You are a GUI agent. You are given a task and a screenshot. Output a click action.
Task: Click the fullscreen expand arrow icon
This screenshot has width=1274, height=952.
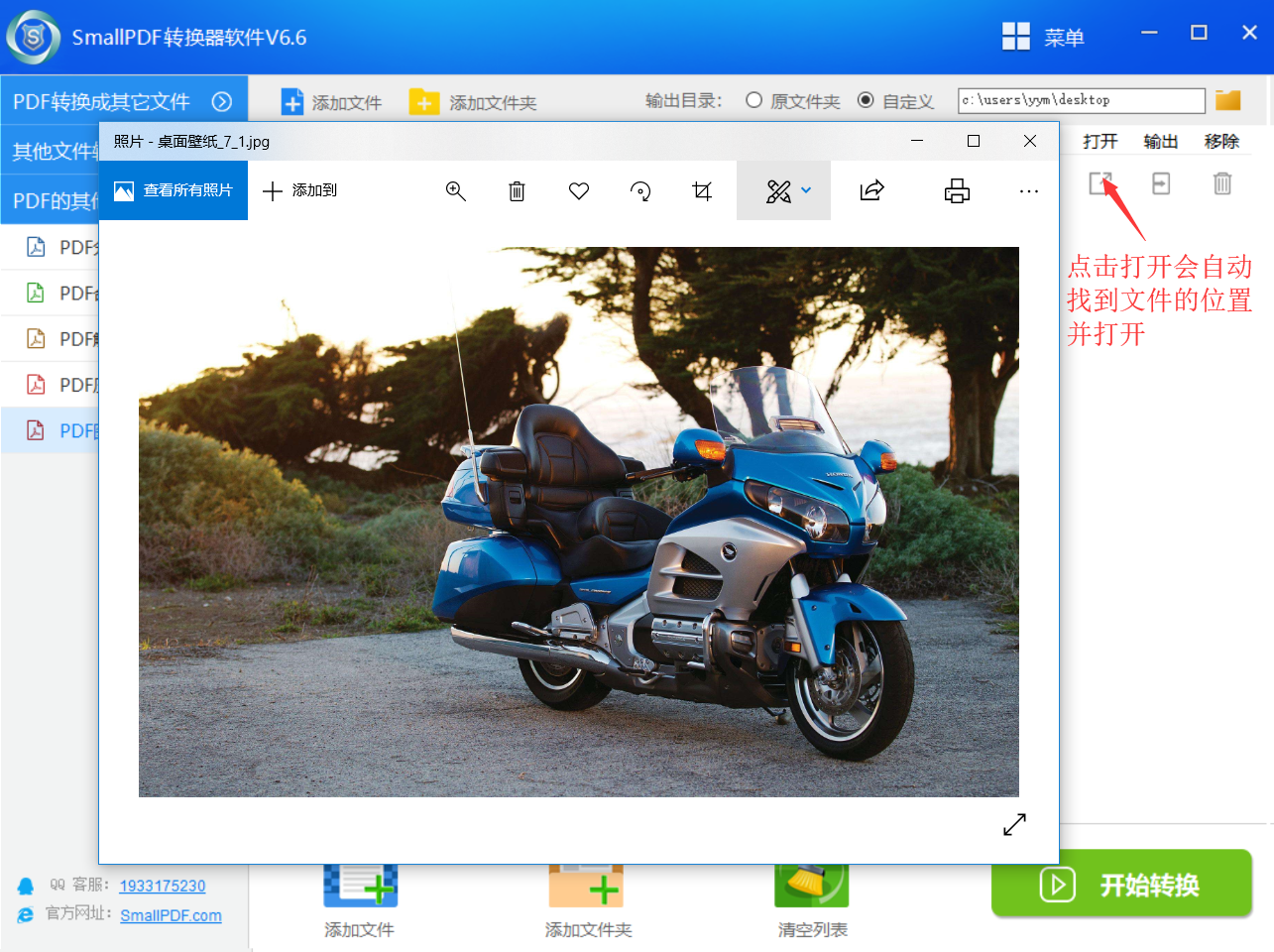pyautogui.click(x=1014, y=824)
